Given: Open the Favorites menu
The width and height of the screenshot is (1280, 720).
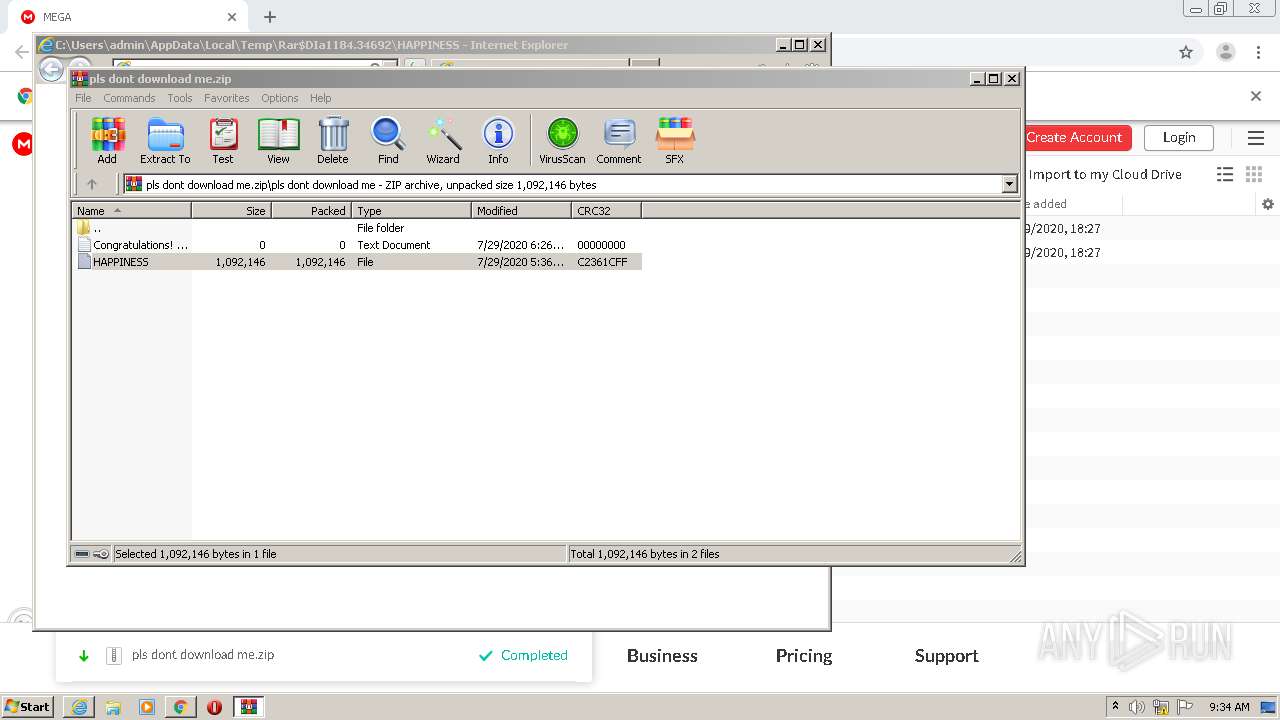Looking at the screenshot, I should 227,98.
